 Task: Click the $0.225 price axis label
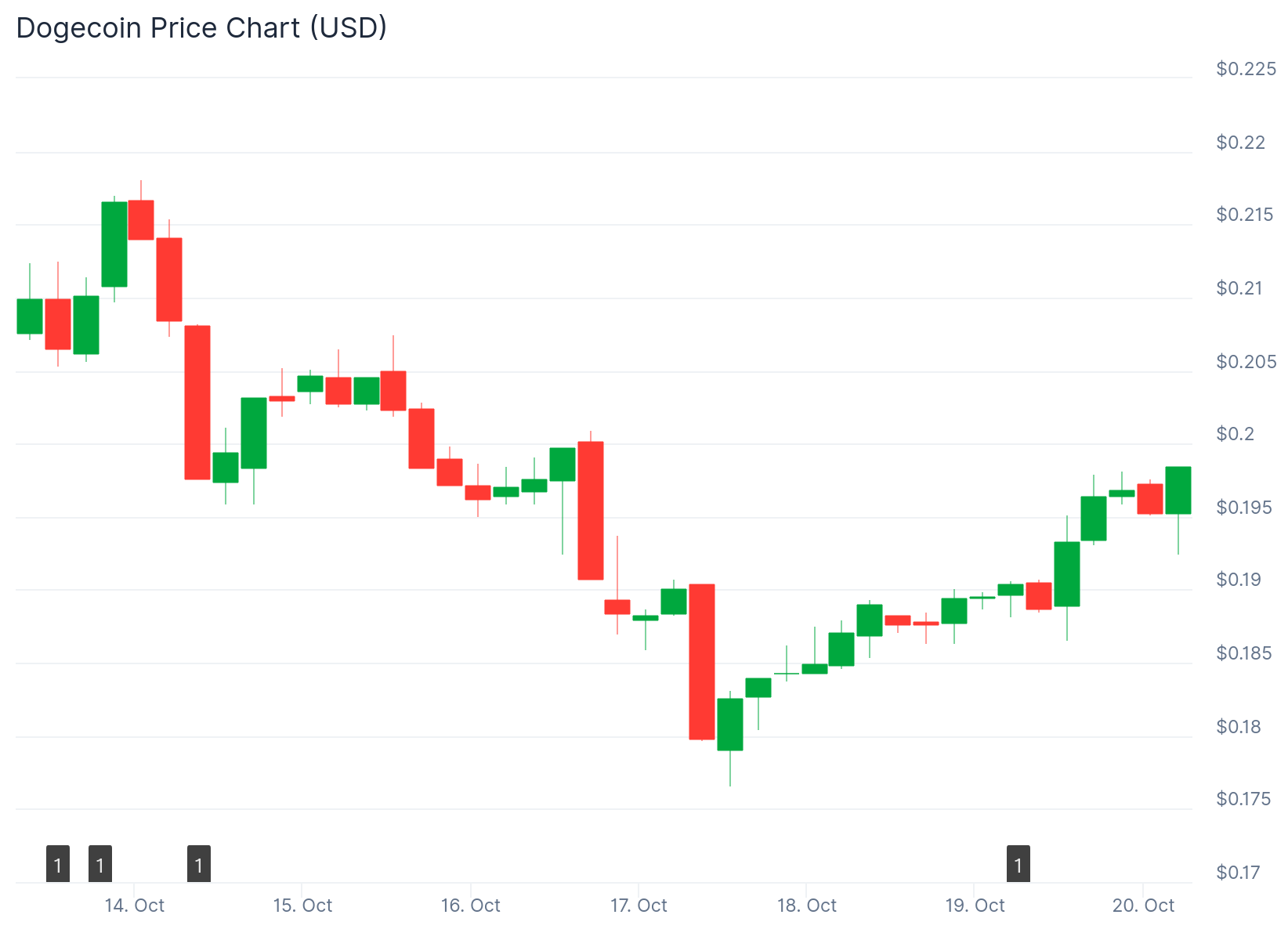[x=1246, y=69]
